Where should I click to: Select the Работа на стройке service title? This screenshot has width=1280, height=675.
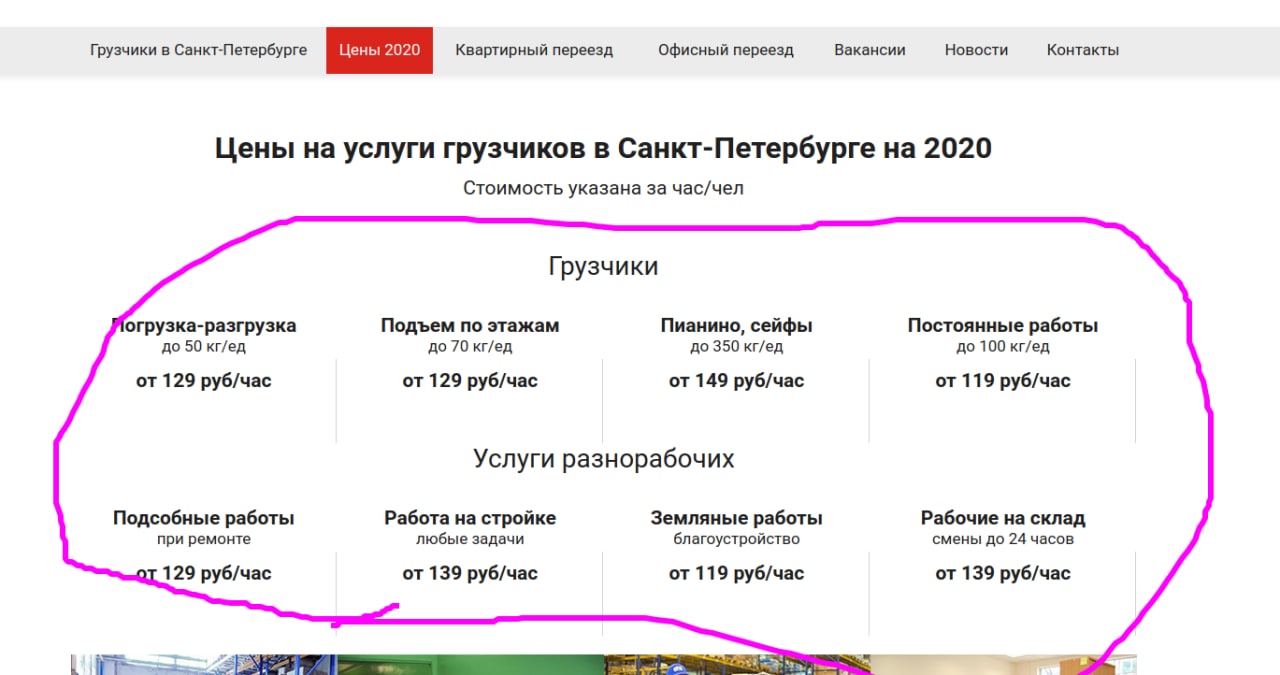coord(470,518)
